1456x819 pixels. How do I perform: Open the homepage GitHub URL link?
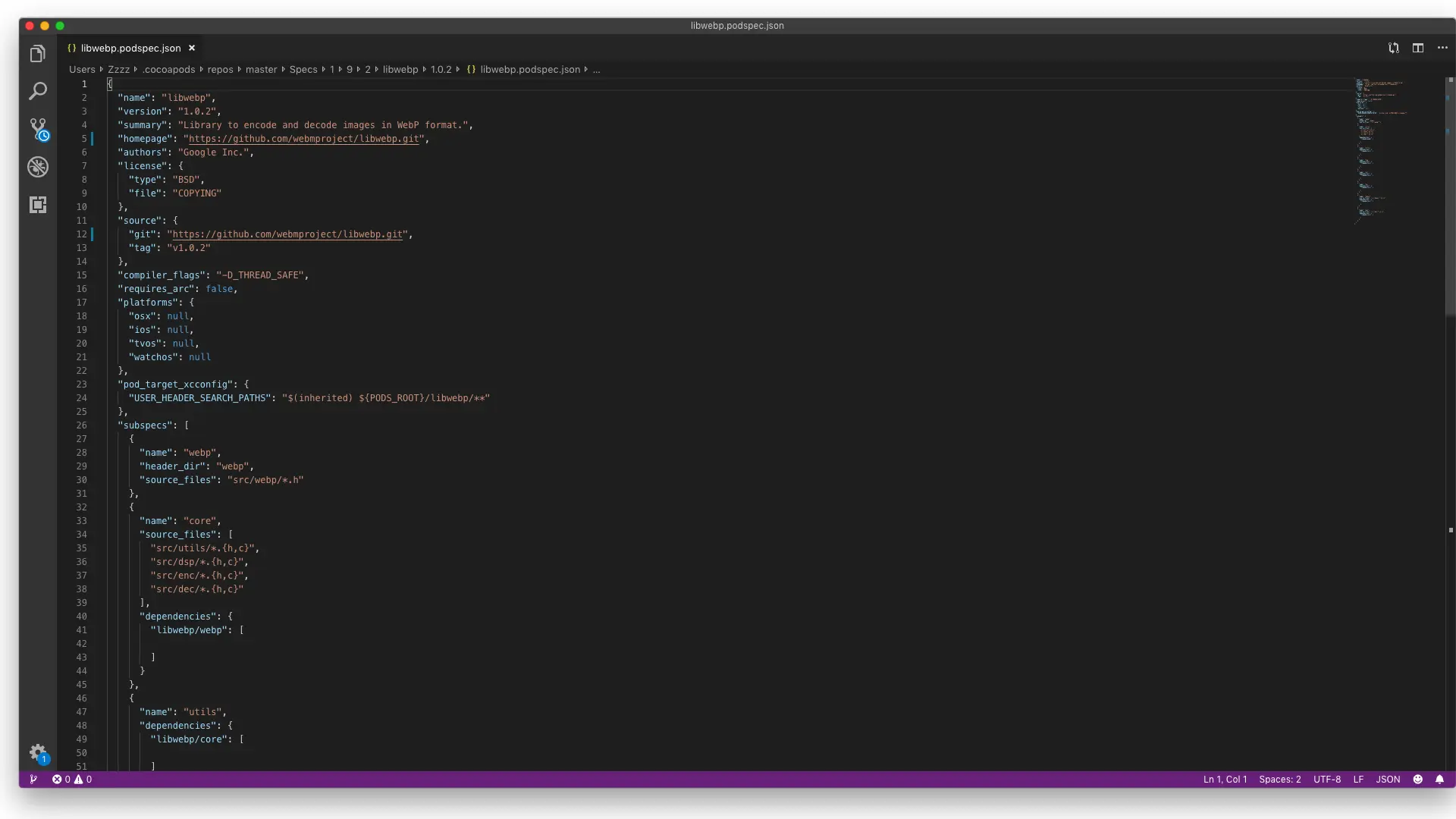[x=303, y=139]
